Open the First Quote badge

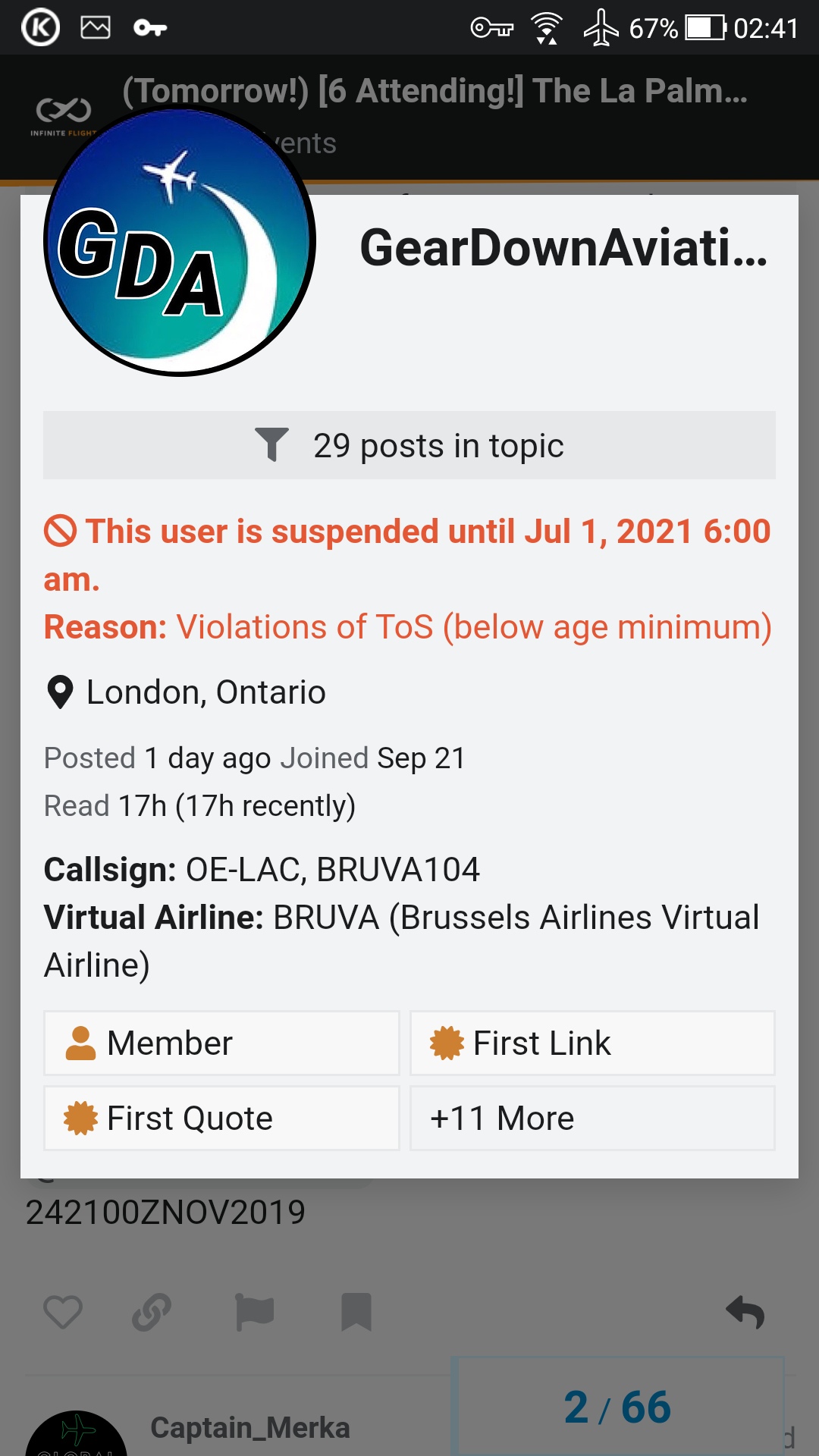(221, 1118)
